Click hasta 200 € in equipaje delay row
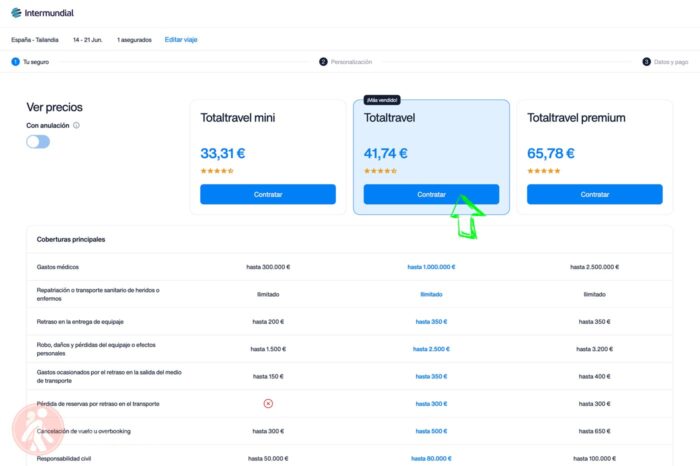The width and height of the screenshot is (700, 466). click(x=268, y=322)
